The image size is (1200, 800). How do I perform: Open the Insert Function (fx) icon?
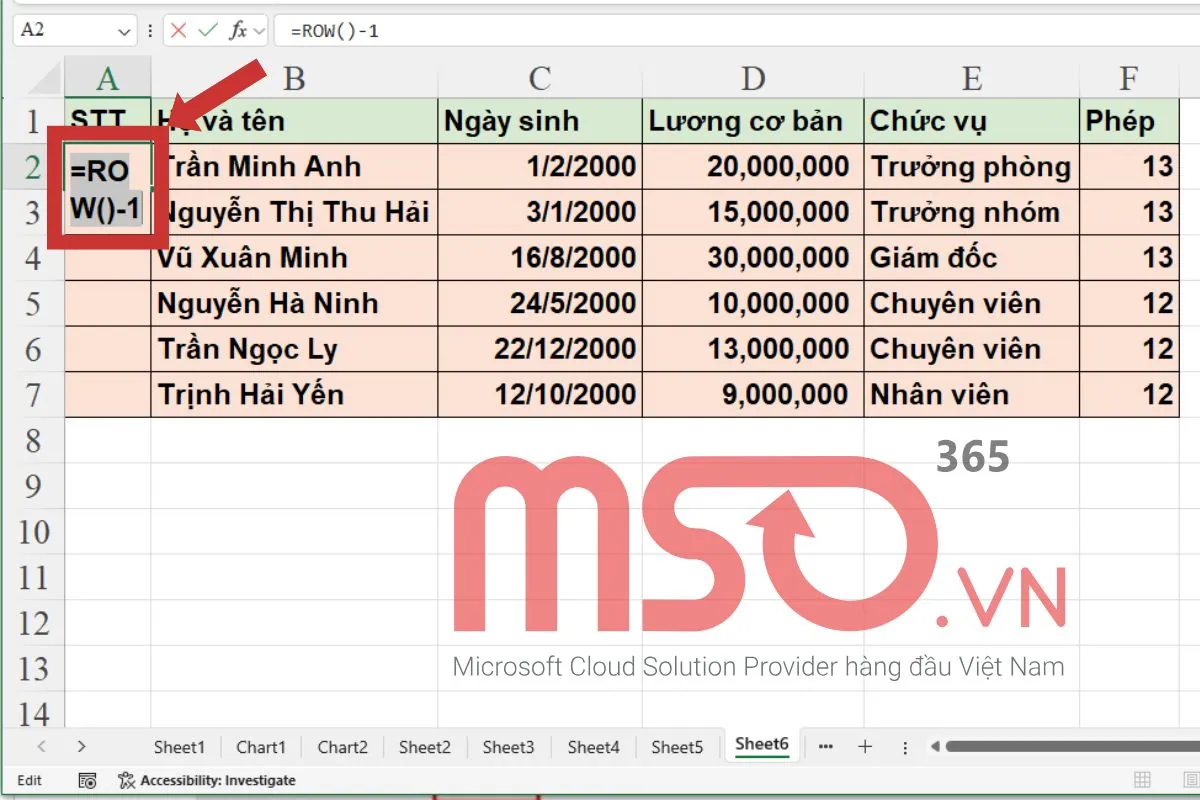pos(238,29)
